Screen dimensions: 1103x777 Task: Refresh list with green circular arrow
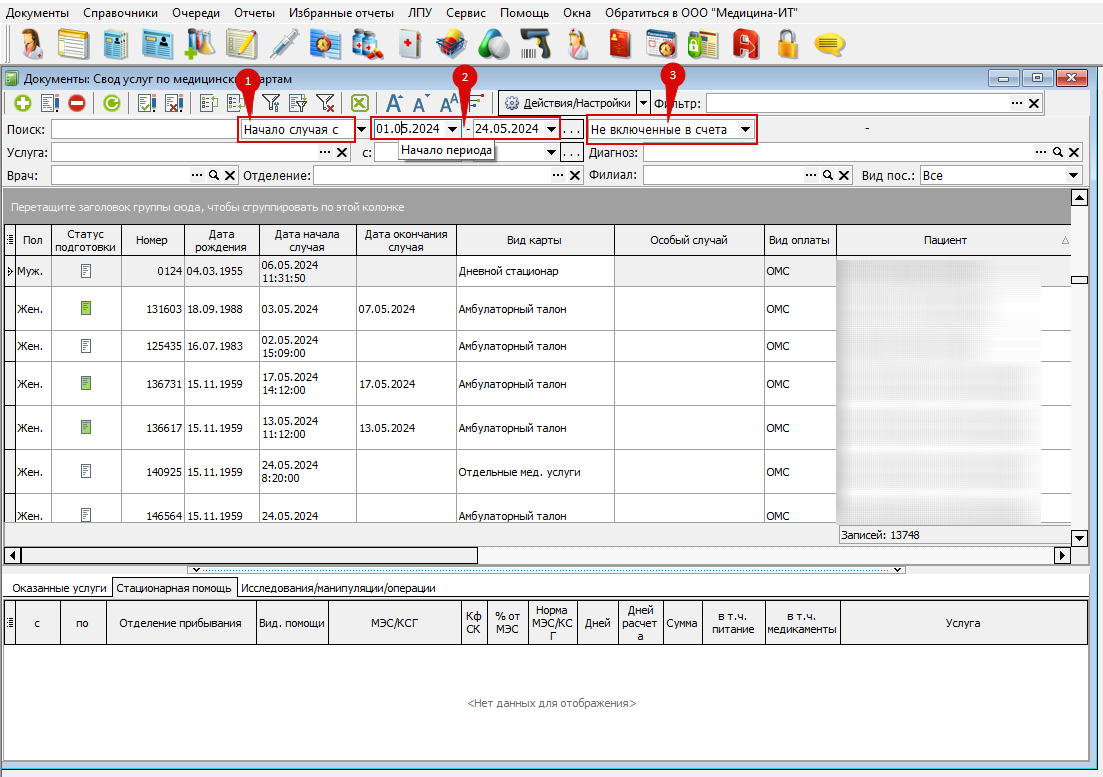click(x=111, y=103)
